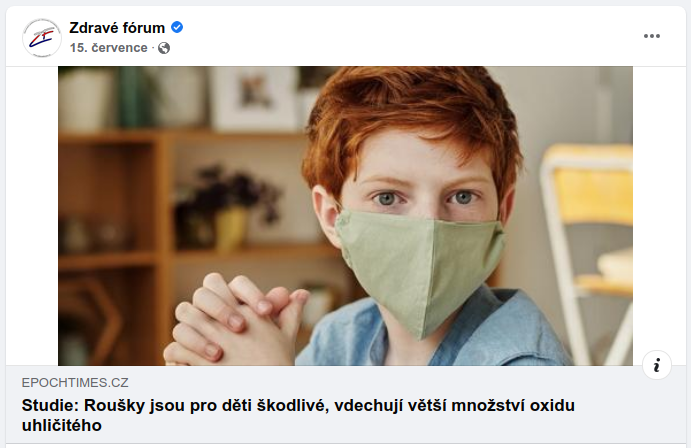691x448 pixels.
Task: Click the words "oxidu" at headline end
Action: (552, 405)
